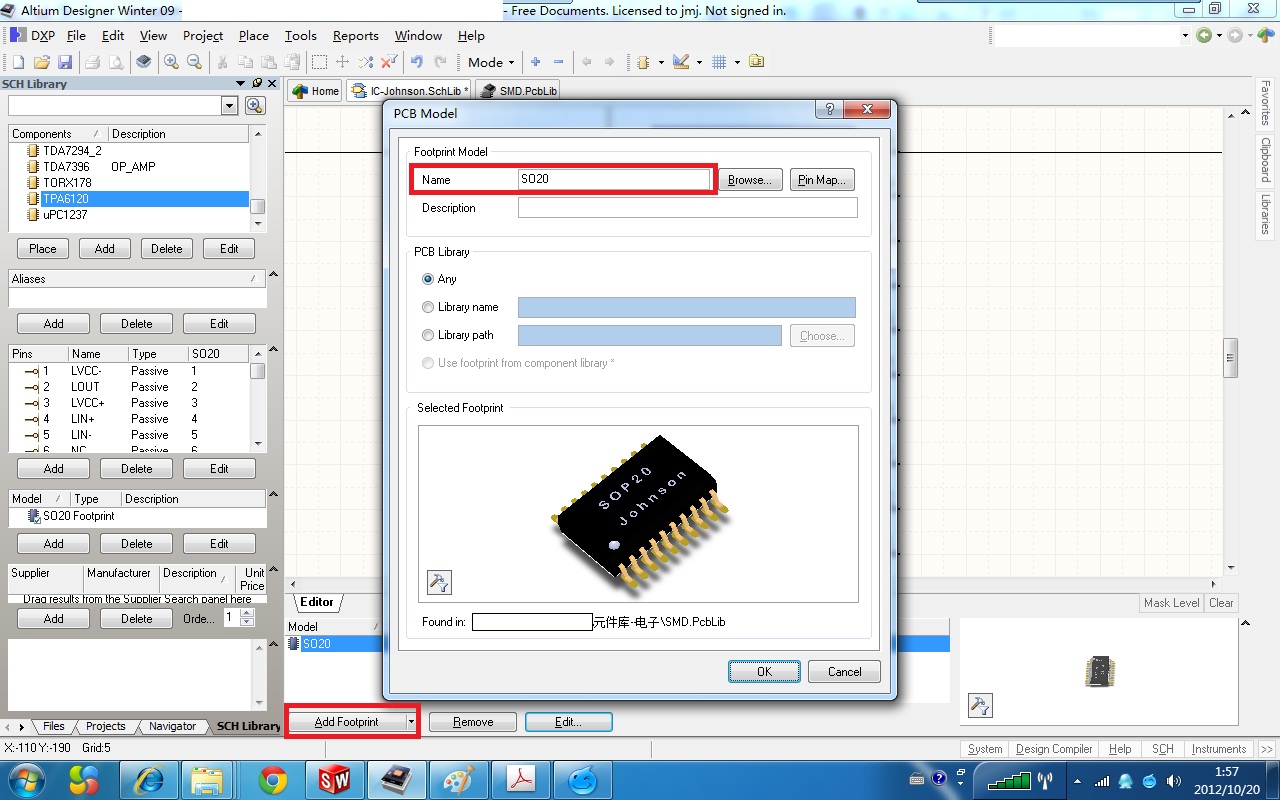Expand the Add Footprint dropdown arrow
This screenshot has height=800, width=1280.
pyautogui.click(x=410, y=722)
